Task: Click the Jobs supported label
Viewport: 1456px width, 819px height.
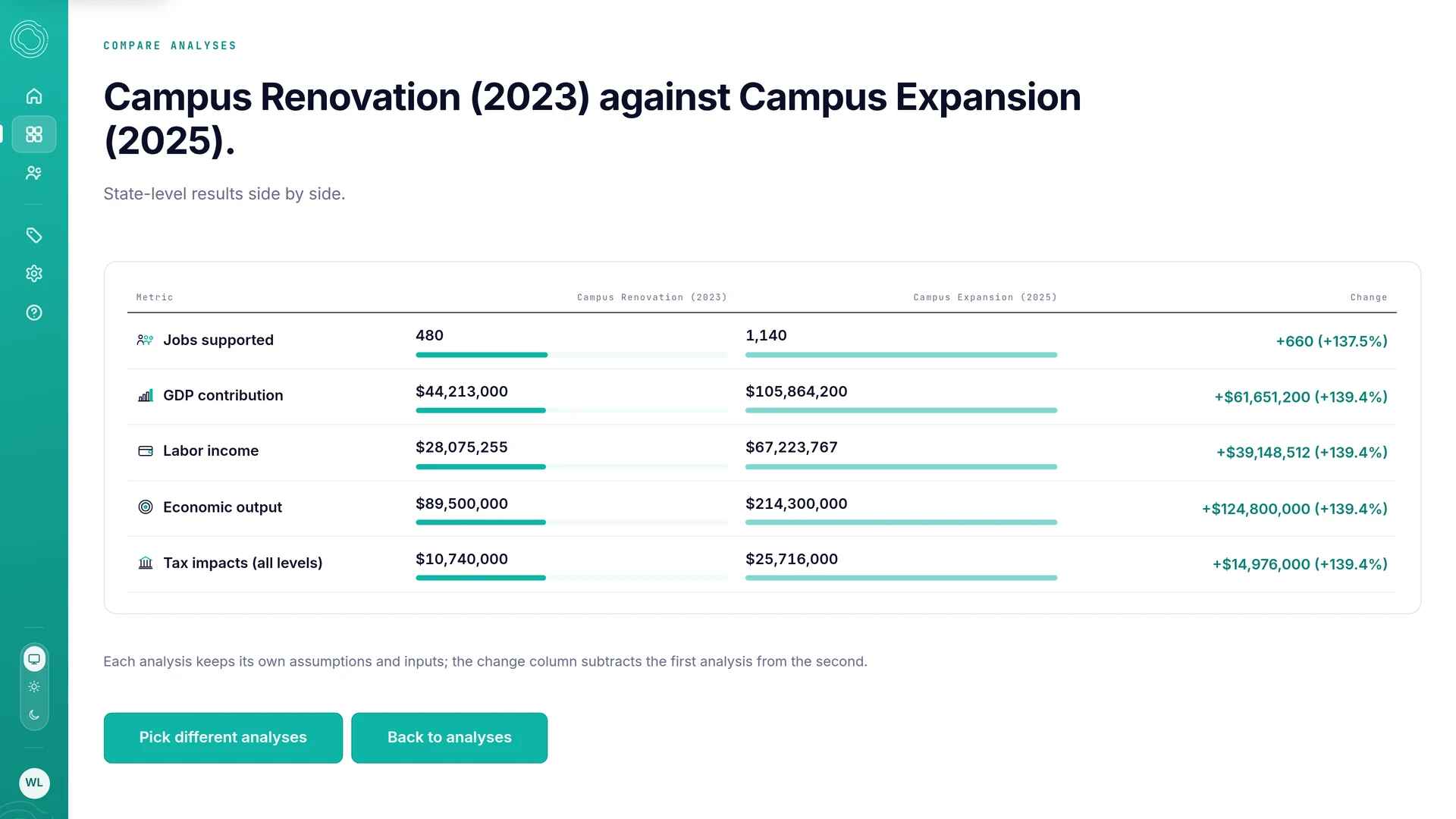Action: click(x=218, y=340)
